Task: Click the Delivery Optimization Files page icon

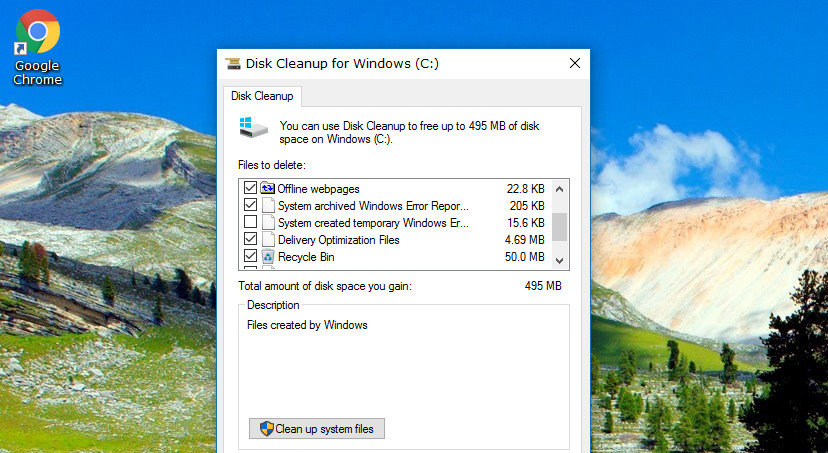Action: [x=268, y=240]
